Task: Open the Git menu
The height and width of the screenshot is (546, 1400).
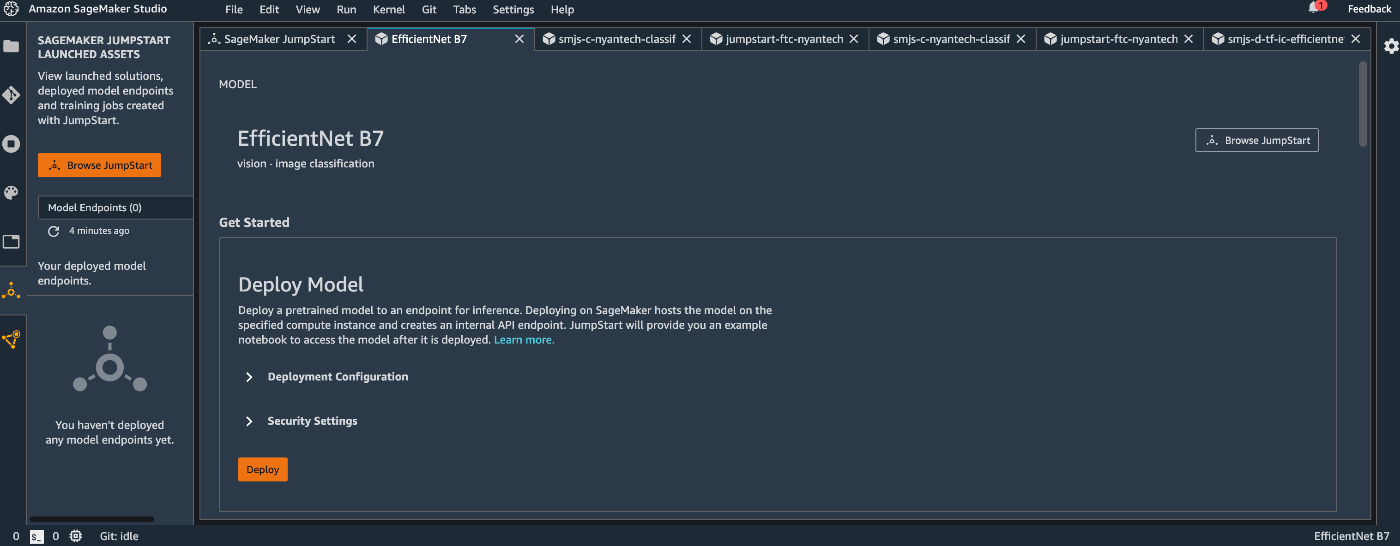Action: point(429,9)
